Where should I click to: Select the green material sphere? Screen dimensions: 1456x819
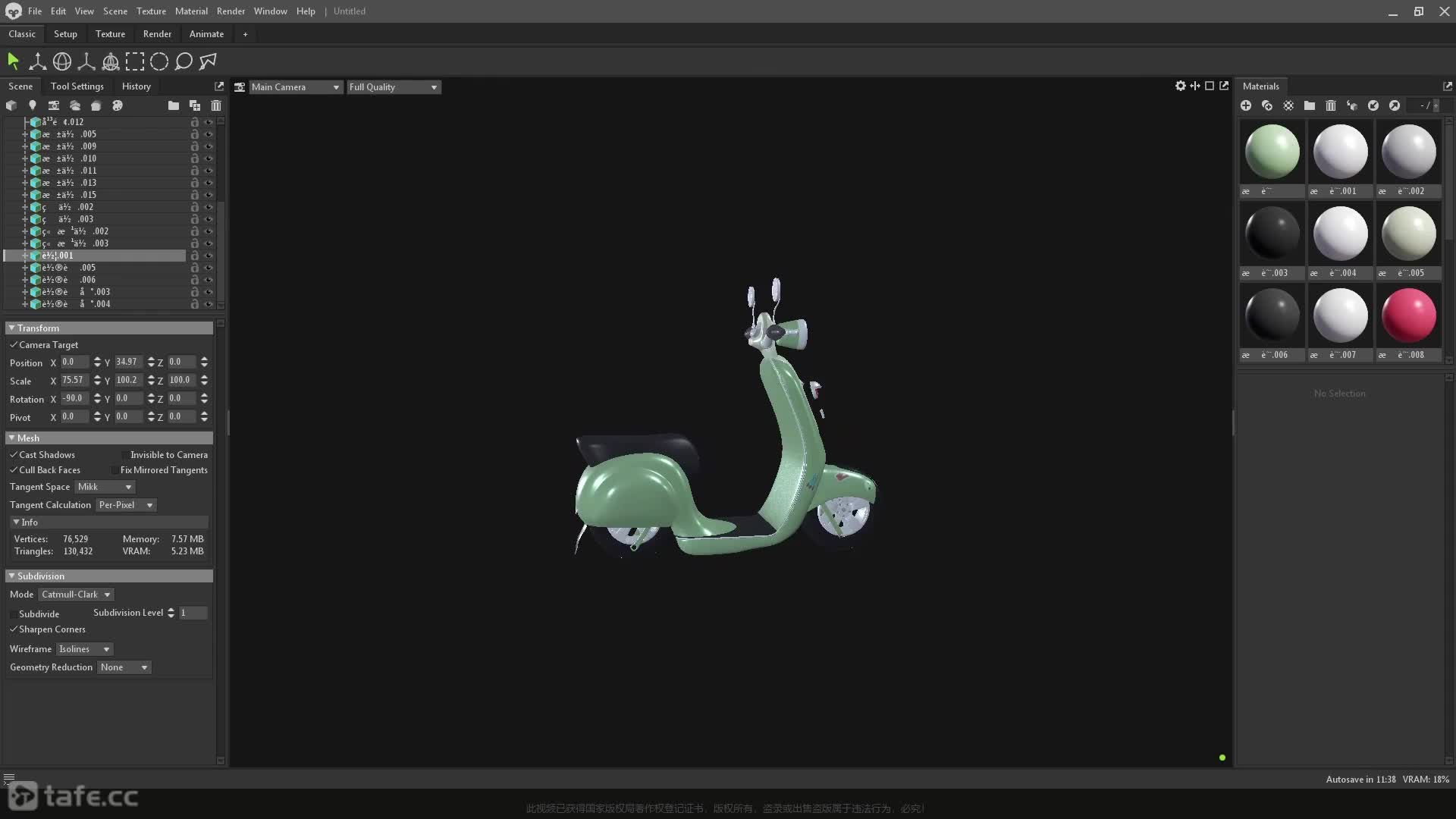click(1272, 152)
